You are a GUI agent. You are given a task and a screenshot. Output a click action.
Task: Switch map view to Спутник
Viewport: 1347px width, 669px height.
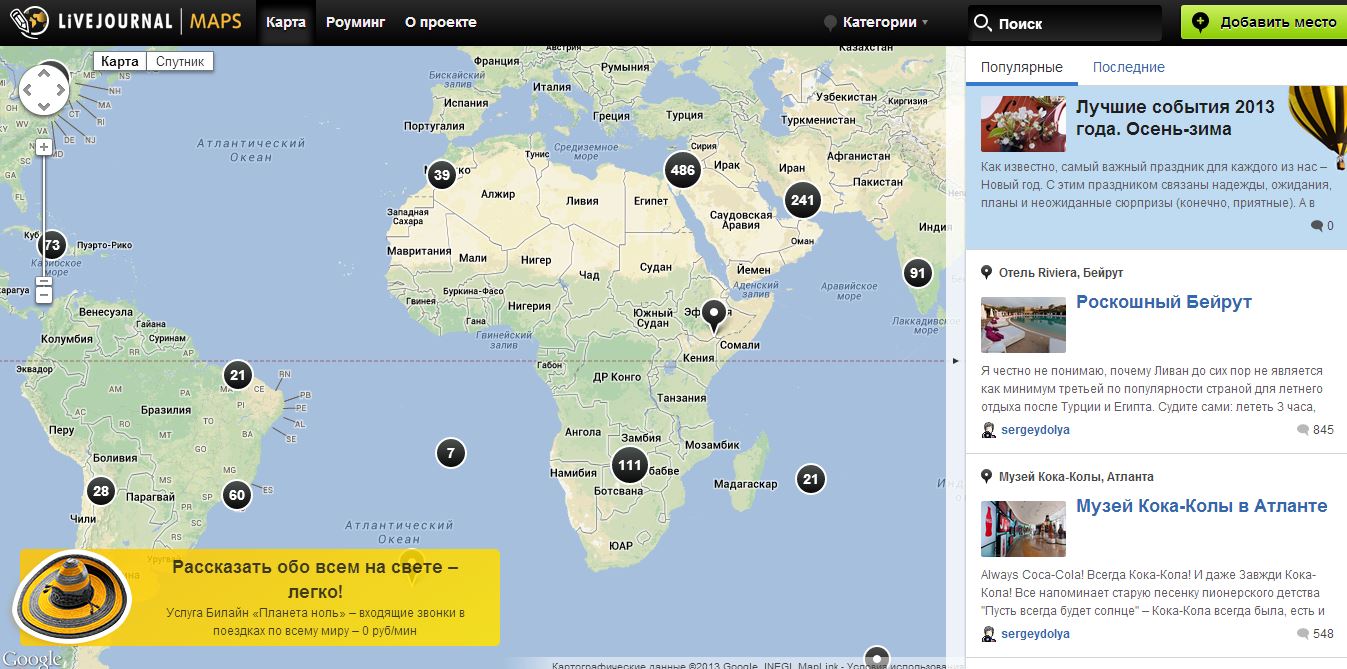click(180, 61)
